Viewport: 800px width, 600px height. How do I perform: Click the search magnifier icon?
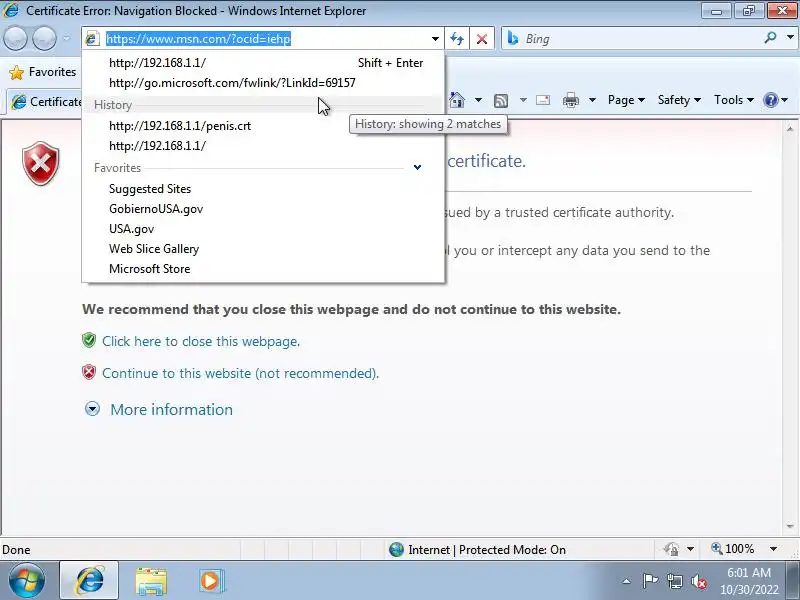click(x=770, y=37)
